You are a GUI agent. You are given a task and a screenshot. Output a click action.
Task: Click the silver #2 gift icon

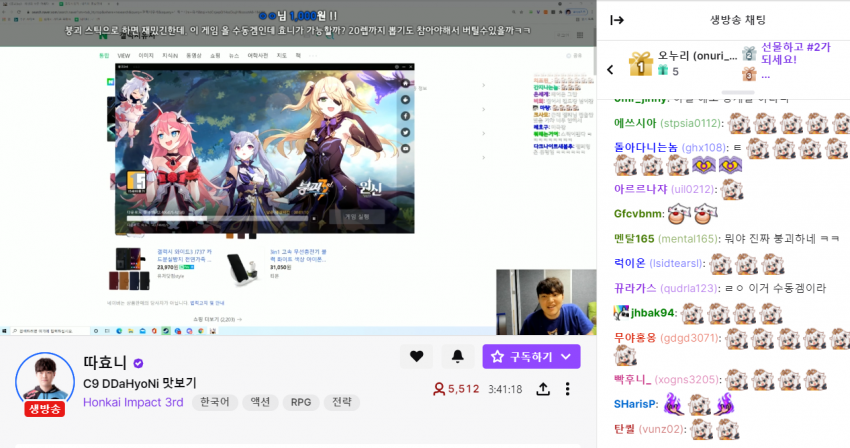(749, 53)
